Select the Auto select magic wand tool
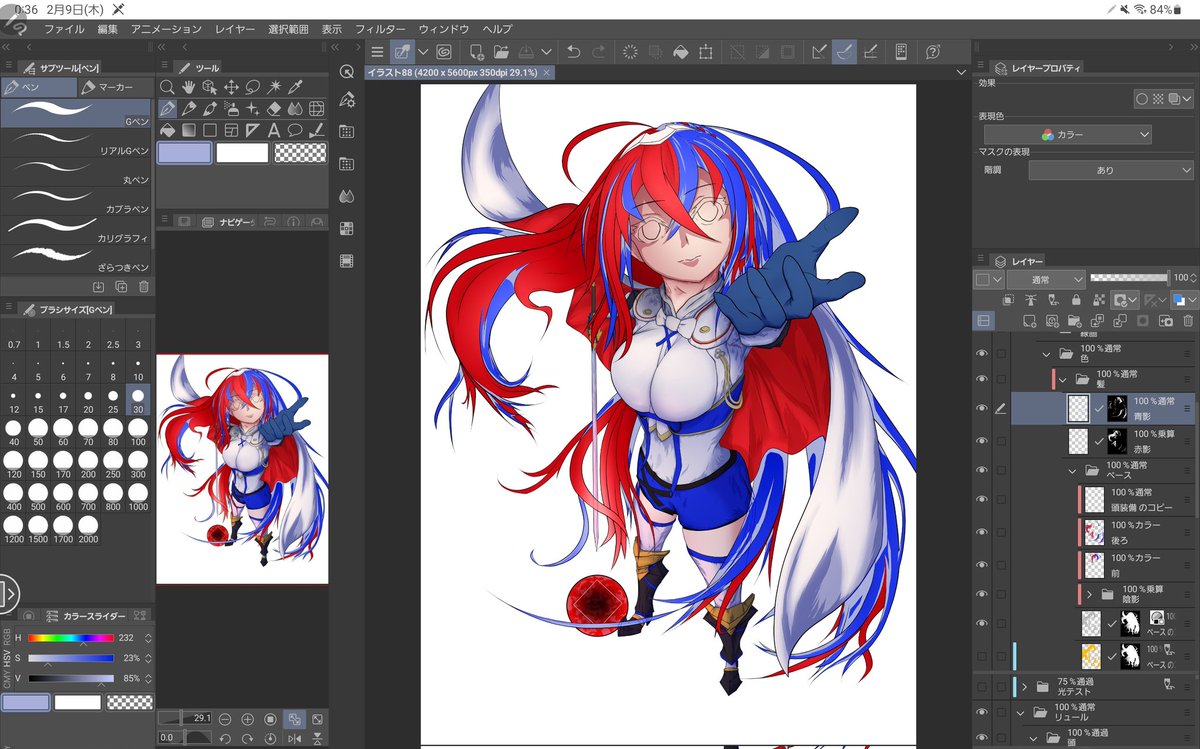This screenshot has width=1200, height=749. click(x=274, y=88)
